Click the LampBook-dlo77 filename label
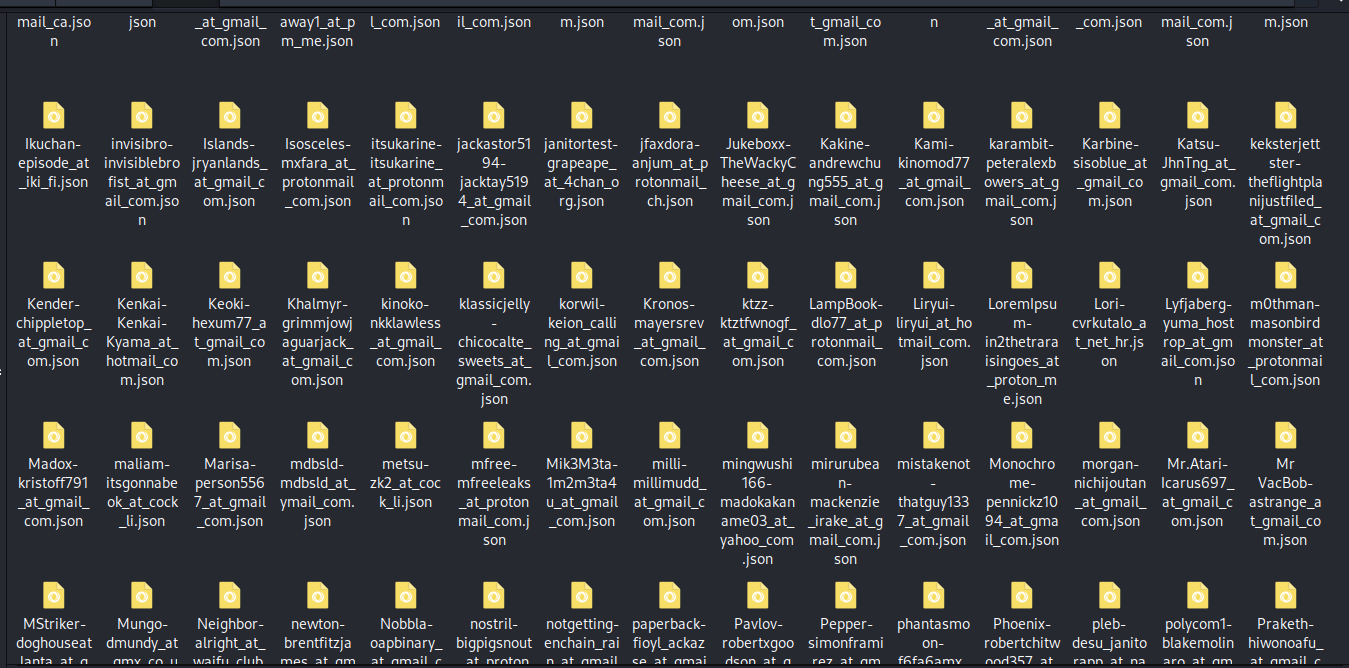Image resolution: width=1349 pixels, height=668 pixels. pyautogui.click(x=846, y=332)
